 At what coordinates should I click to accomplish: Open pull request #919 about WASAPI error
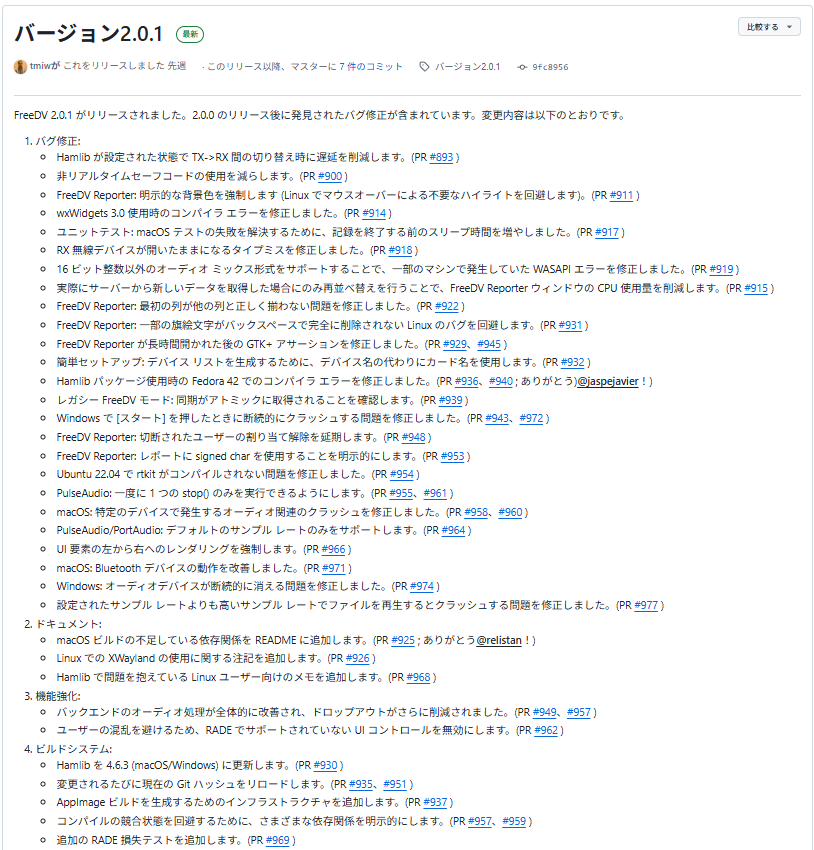[721, 269]
